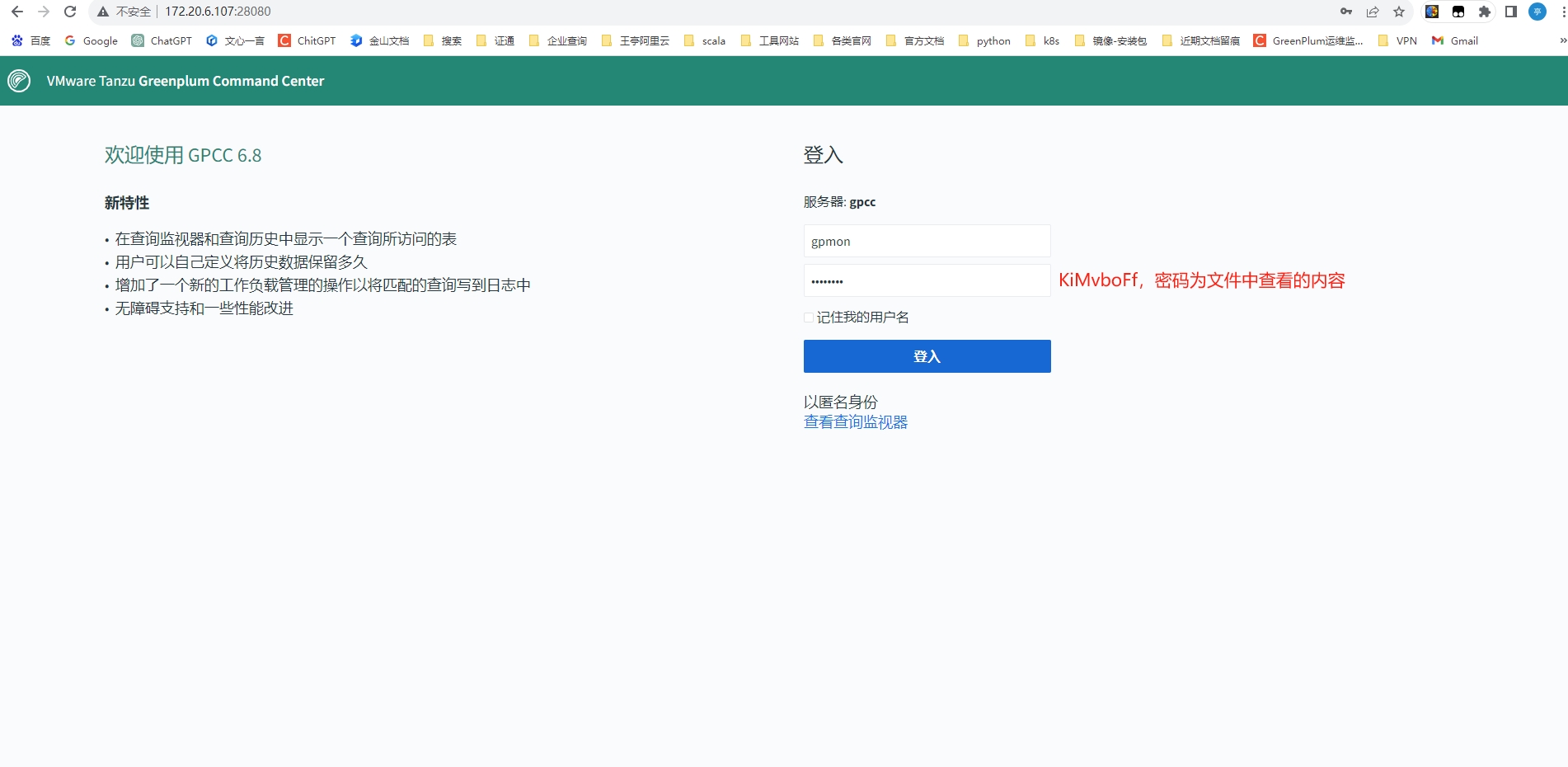
Task: Open the Chrome three-dot menu
Action: click(x=1561, y=12)
